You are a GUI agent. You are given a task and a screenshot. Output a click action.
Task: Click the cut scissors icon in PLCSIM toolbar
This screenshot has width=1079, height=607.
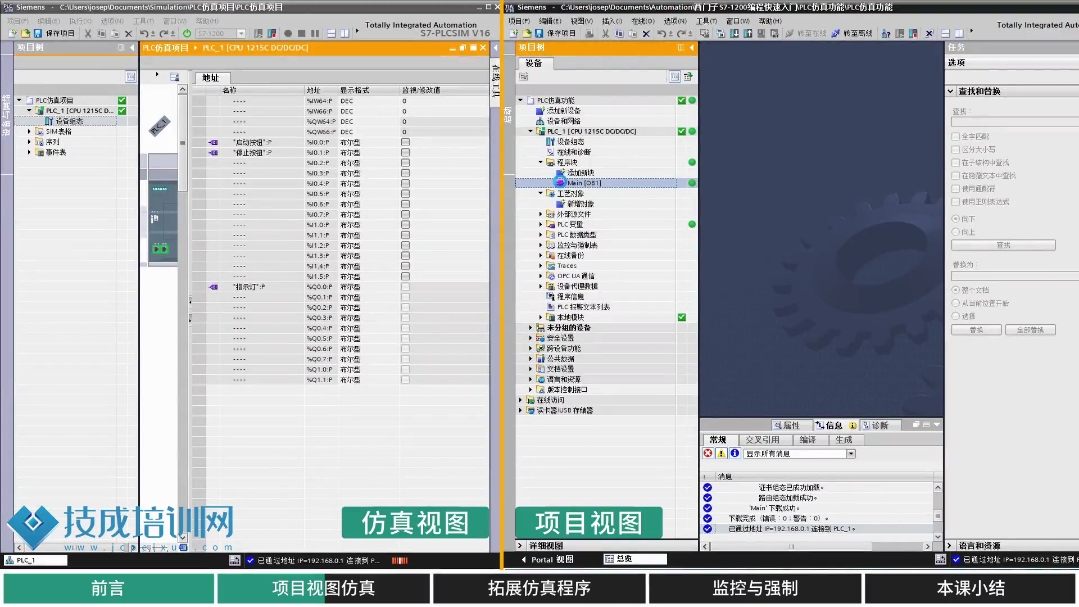pos(87,33)
